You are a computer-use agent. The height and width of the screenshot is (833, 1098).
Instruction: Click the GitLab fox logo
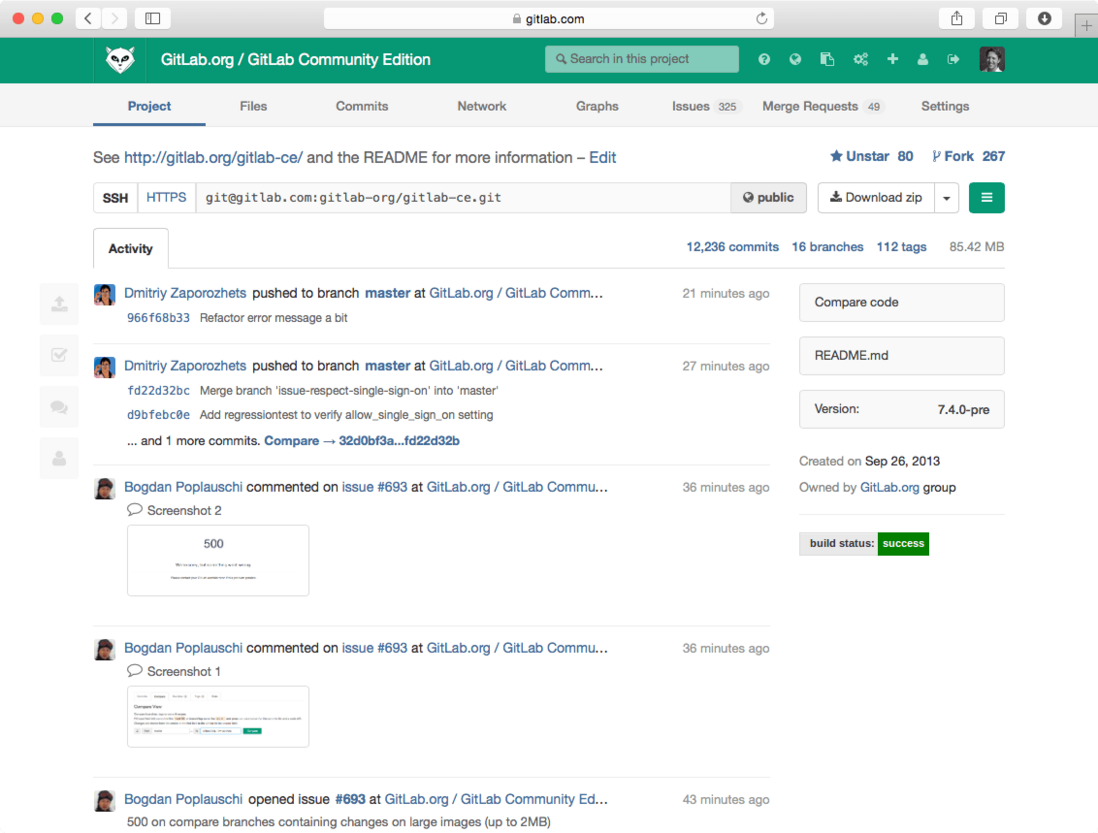[x=120, y=60]
